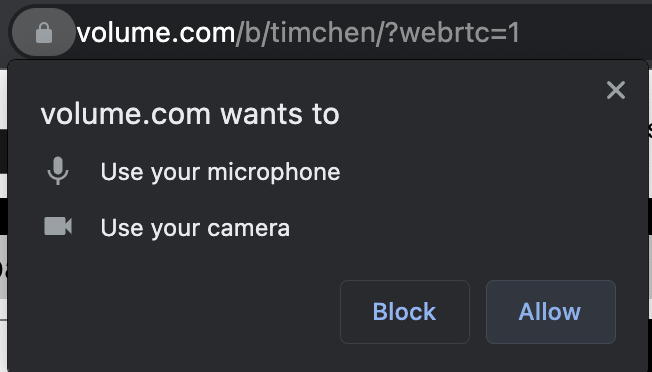
Task: Click the "/b/" segment of the URL path
Action: click(253, 33)
